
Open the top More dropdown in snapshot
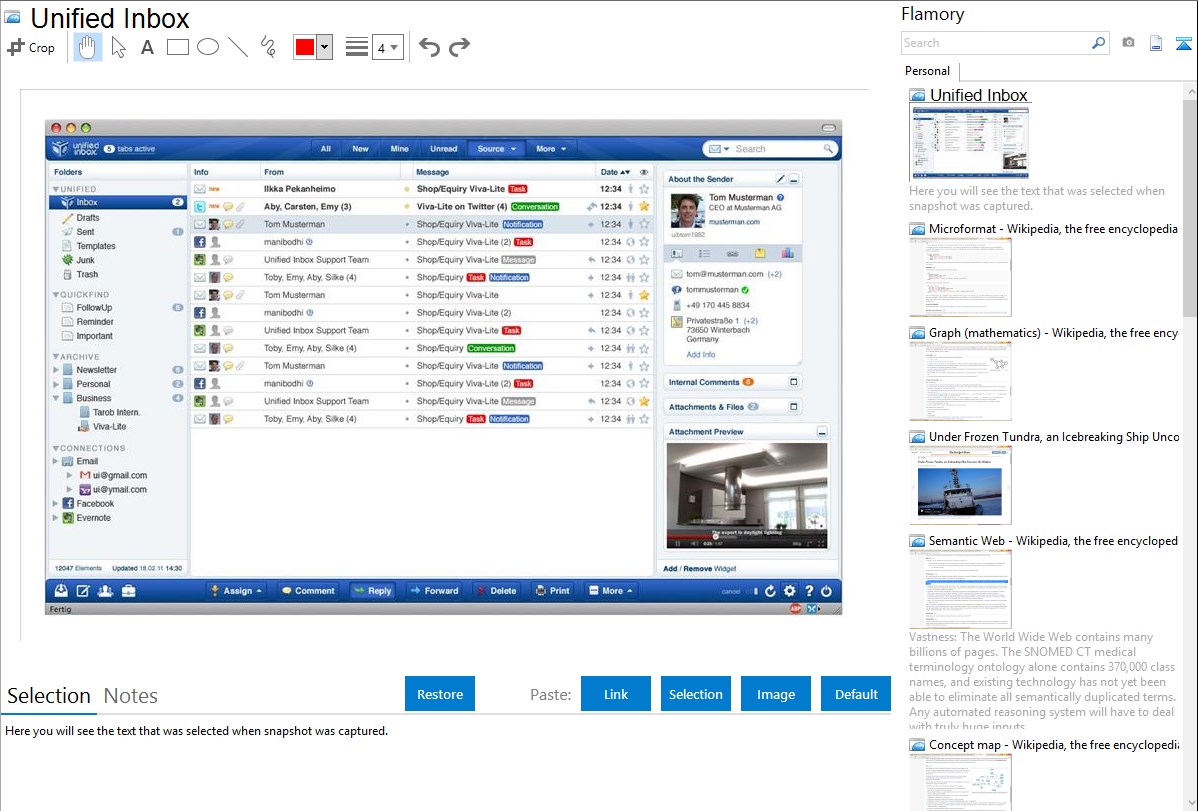(x=551, y=149)
